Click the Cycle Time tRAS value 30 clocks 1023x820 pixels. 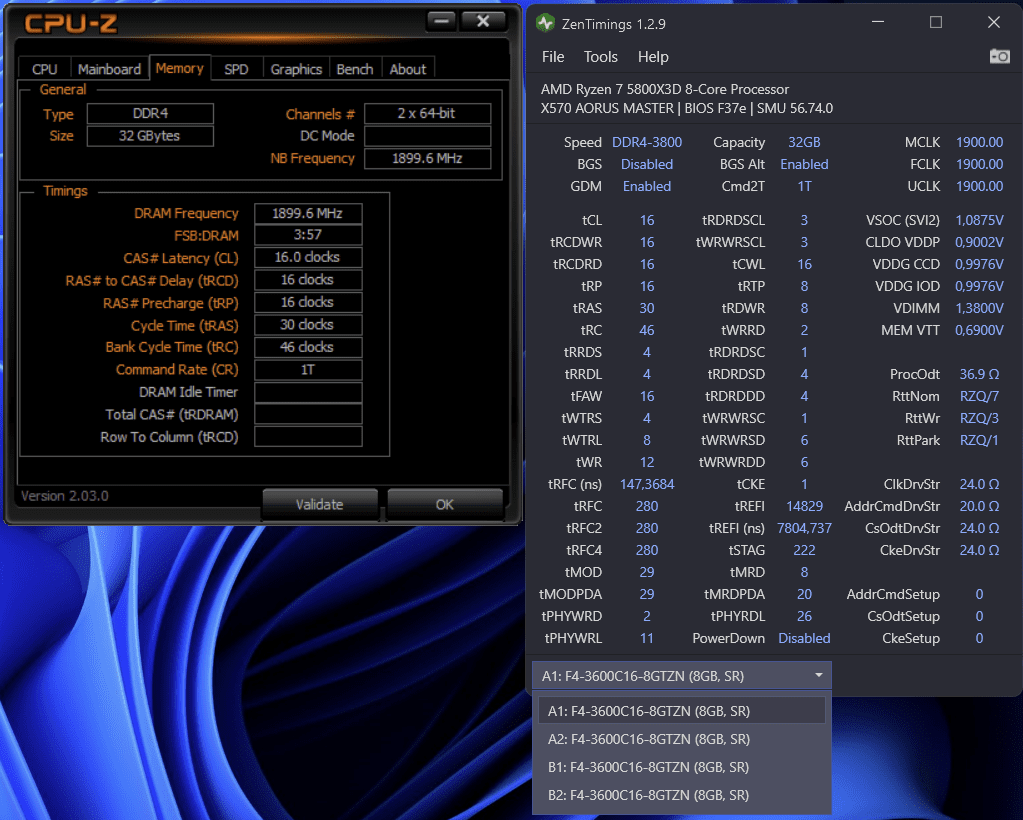(308, 325)
